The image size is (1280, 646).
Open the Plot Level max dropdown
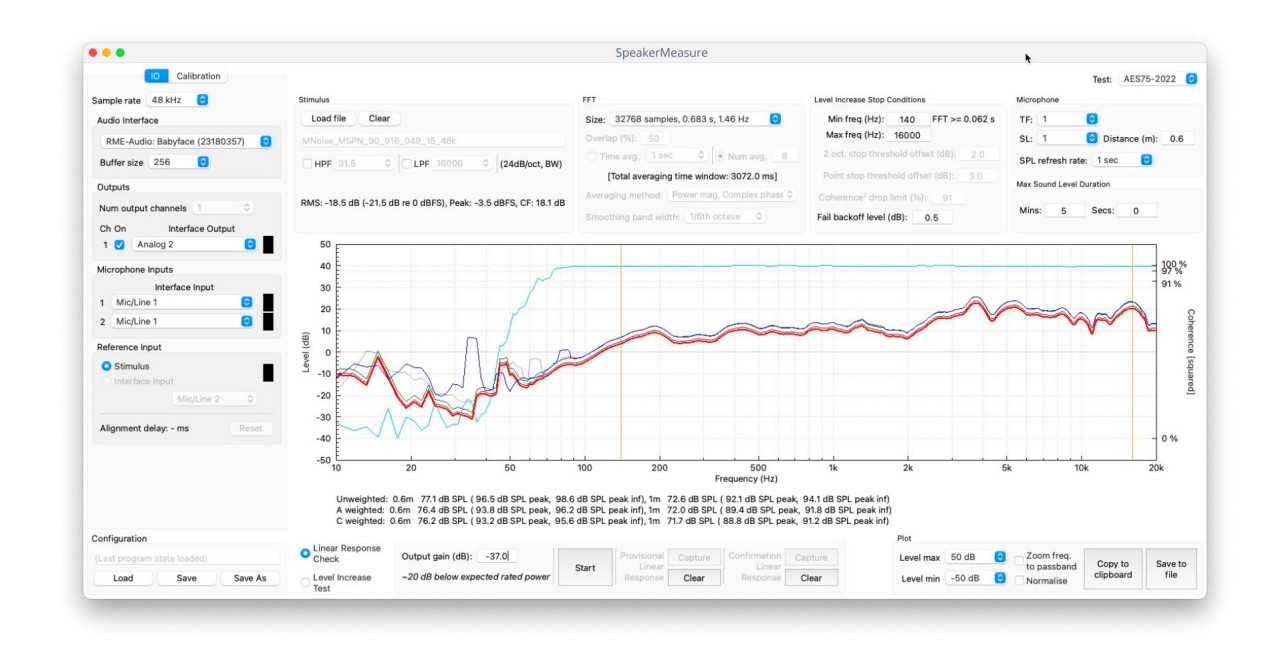coord(976,557)
